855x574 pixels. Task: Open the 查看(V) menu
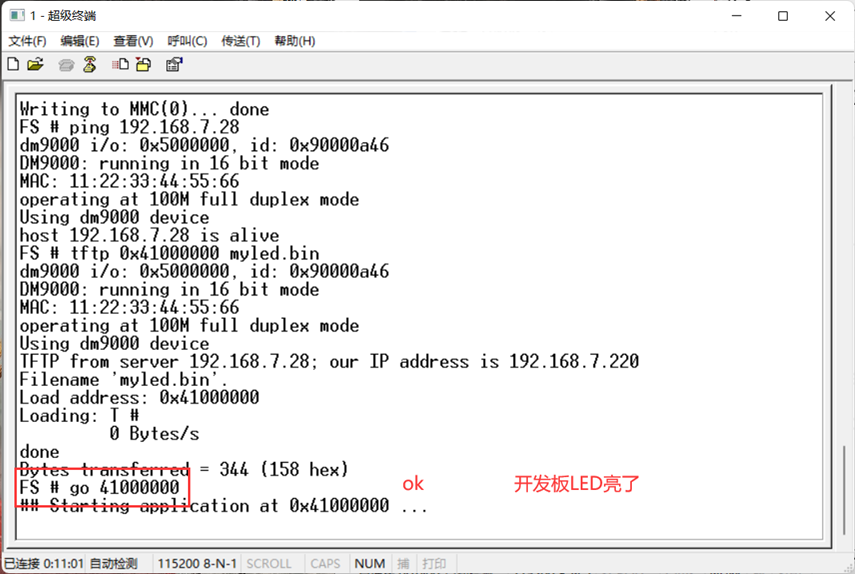click(133, 41)
